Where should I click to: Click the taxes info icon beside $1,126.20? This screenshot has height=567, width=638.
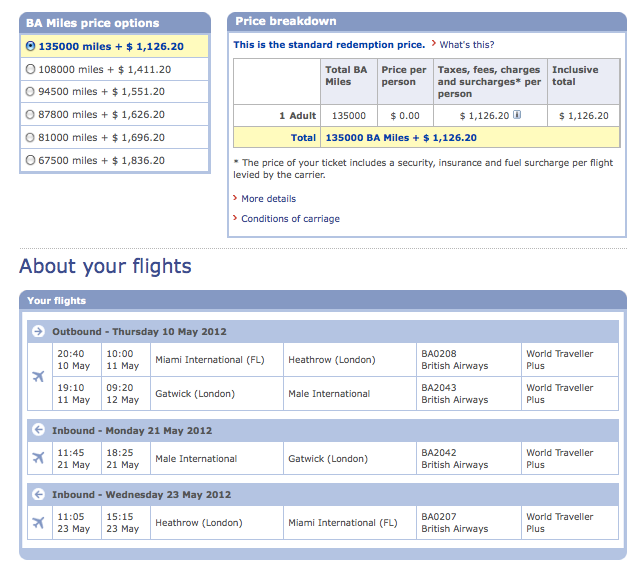517,115
